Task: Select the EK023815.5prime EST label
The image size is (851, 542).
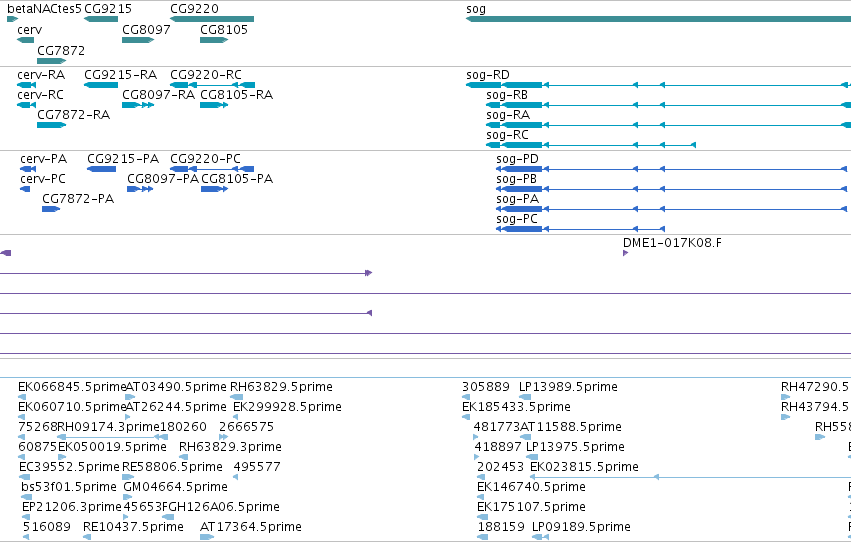Action: click(584, 467)
